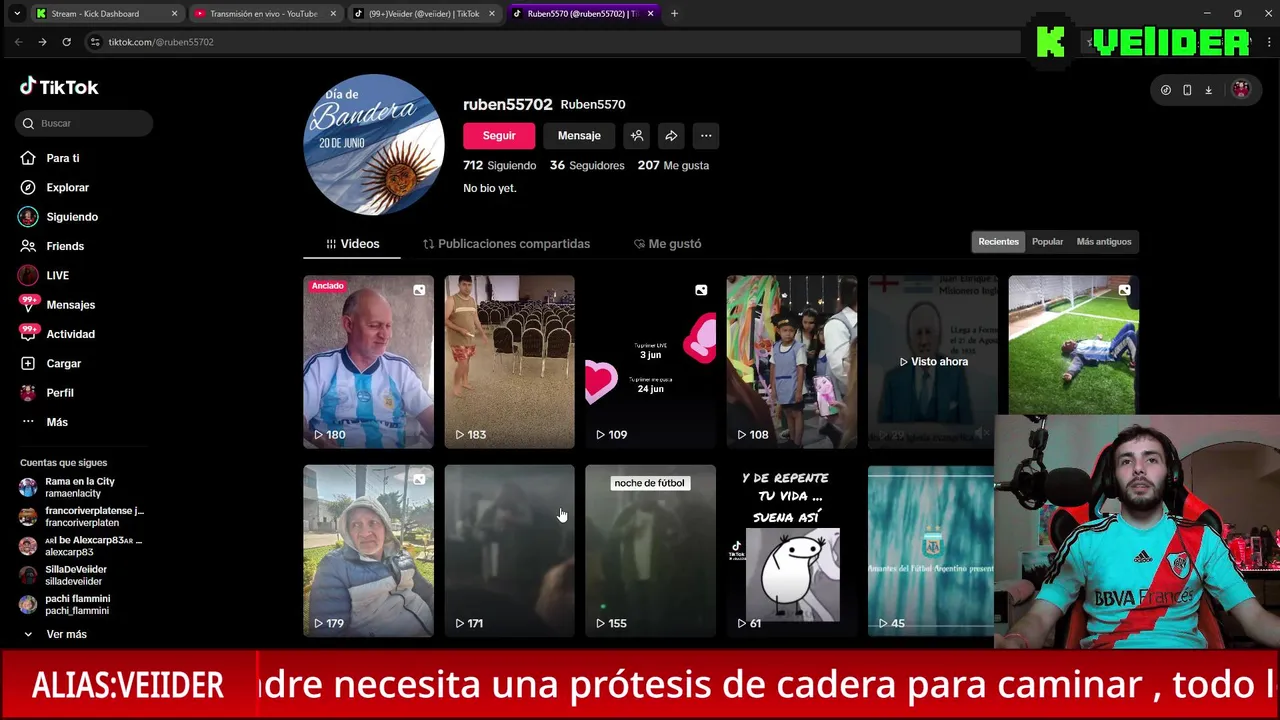Viewport: 1280px width, 720px height.
Task: Switch to Videos tab
Action: point(352,244)
